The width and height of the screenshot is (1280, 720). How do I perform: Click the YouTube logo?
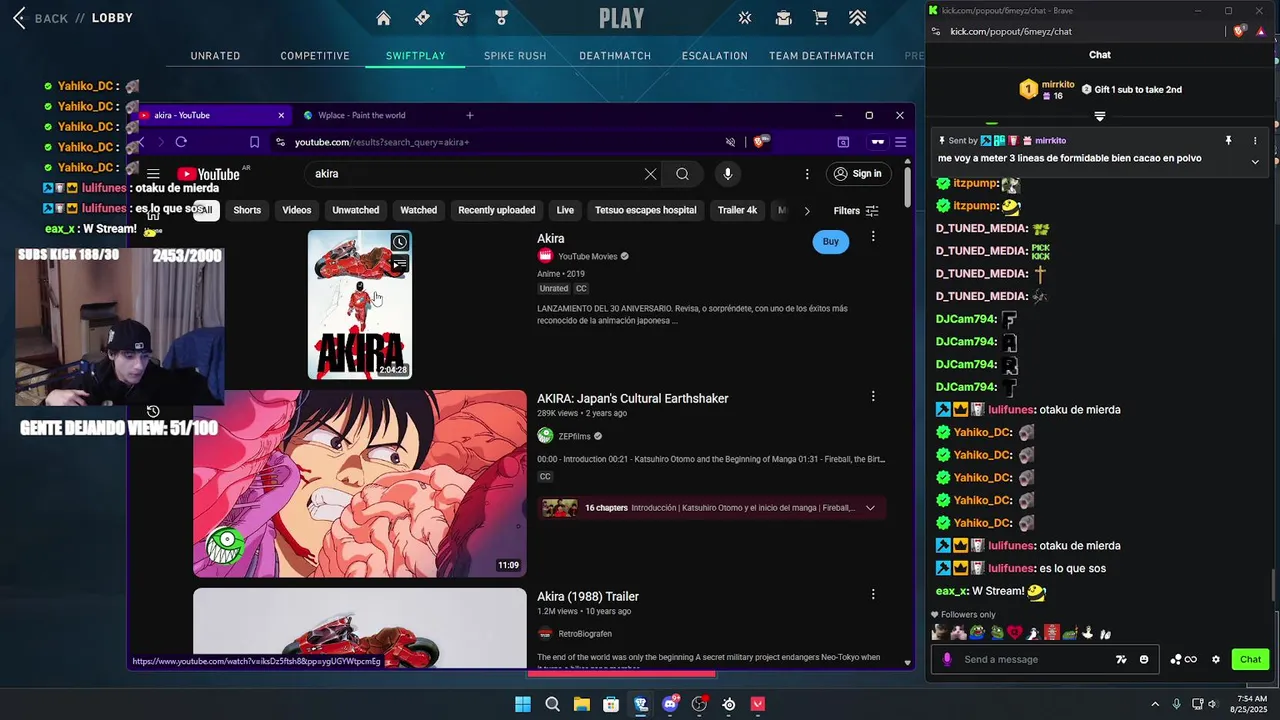point(208,174)
